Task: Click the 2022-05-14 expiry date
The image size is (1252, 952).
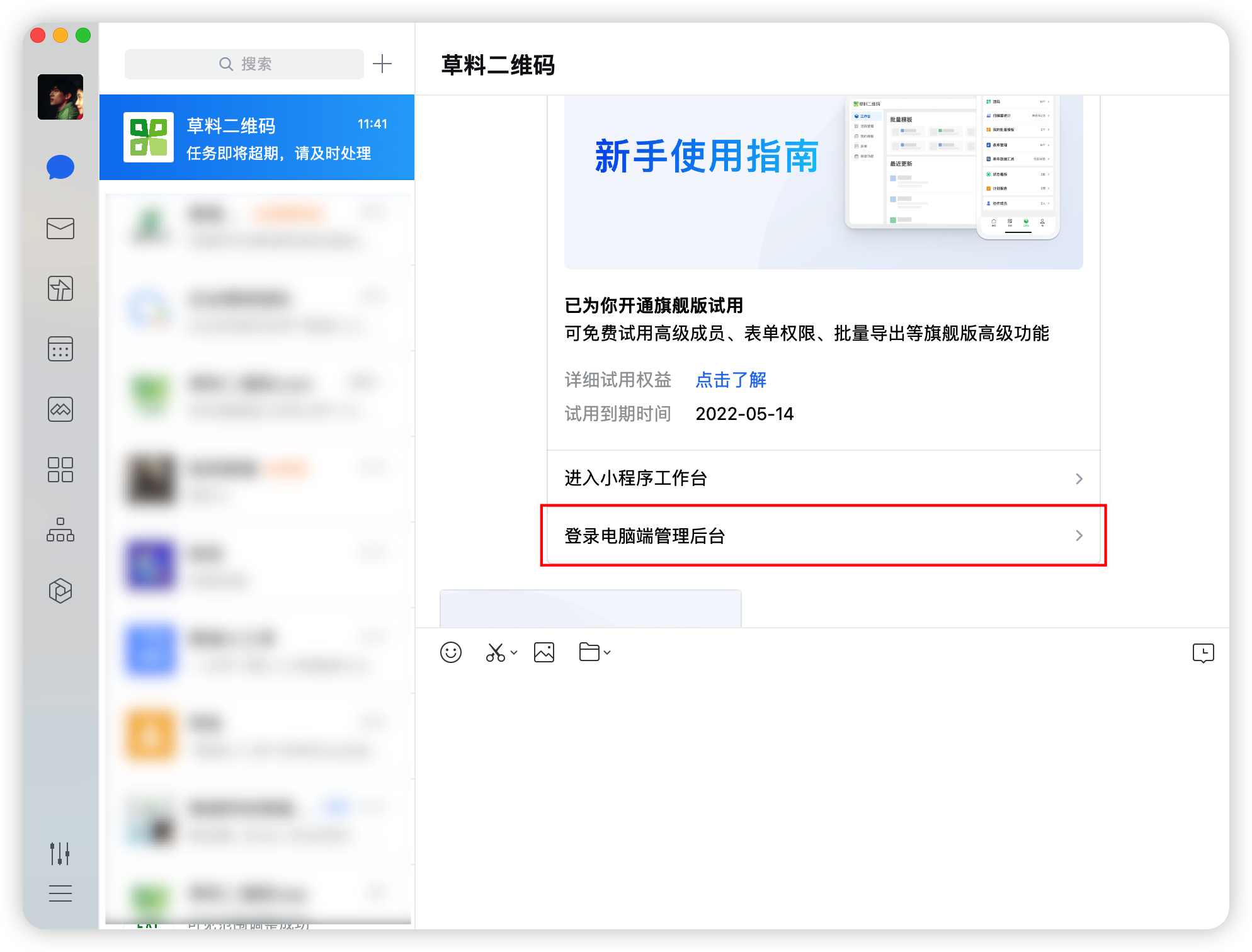Action: tap(744, 414)
